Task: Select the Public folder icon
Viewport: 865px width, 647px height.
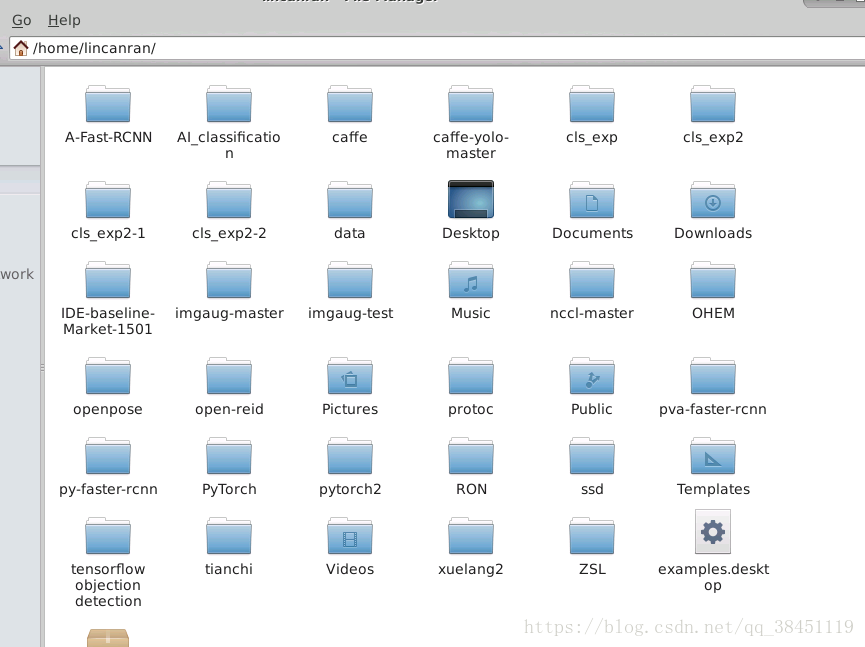Action: click(592, 376)
